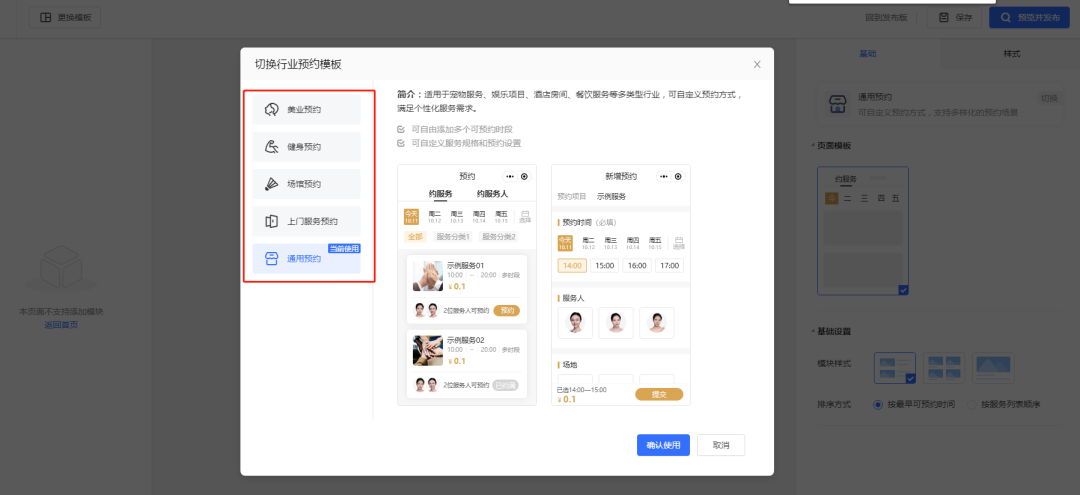The image size is (1080, 495).
Task: Select the 16:00 time slot
Action: (637, 266)
